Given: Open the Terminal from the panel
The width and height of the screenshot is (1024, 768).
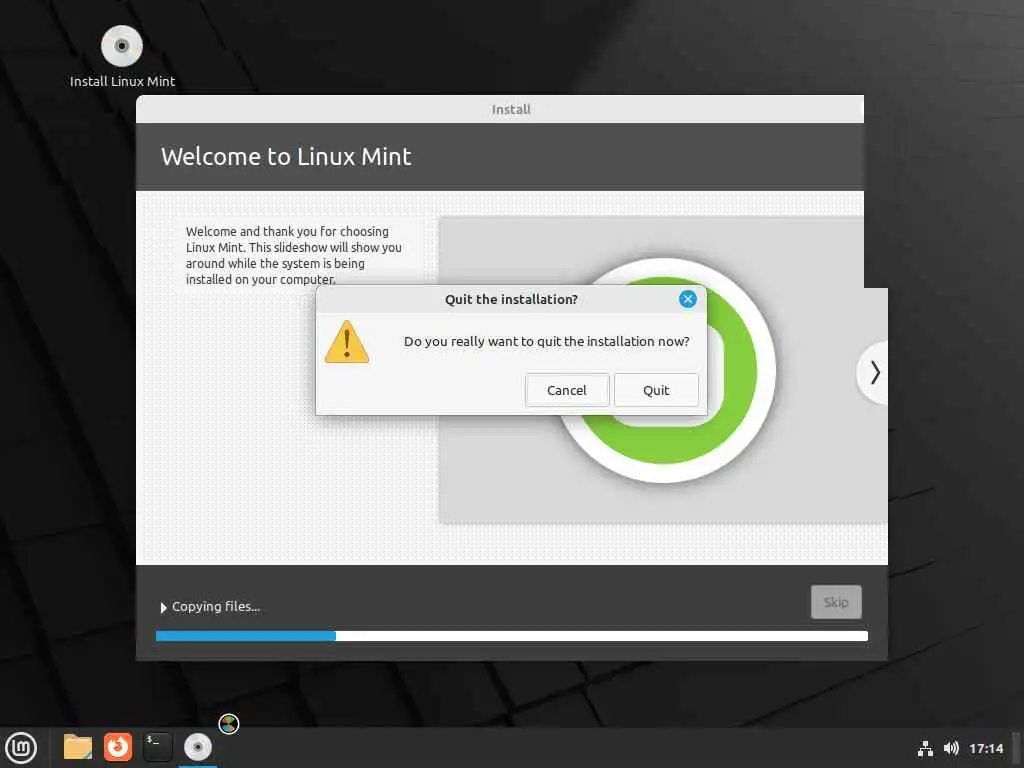Looking at the screenshot, I should tap(157, 747).
